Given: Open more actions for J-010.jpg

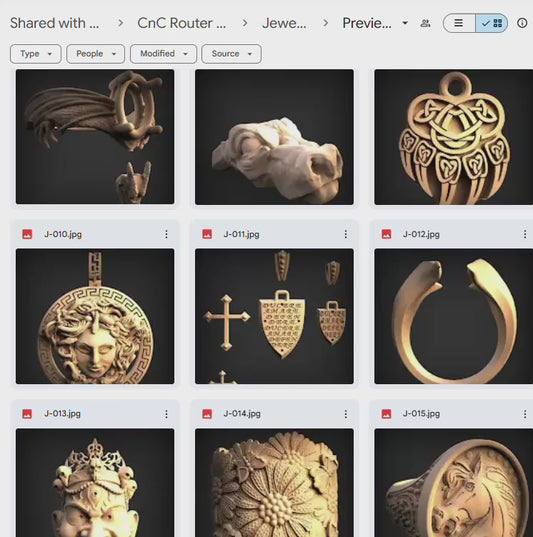Looking at the screenshot, I should click(x=166, y=234).
